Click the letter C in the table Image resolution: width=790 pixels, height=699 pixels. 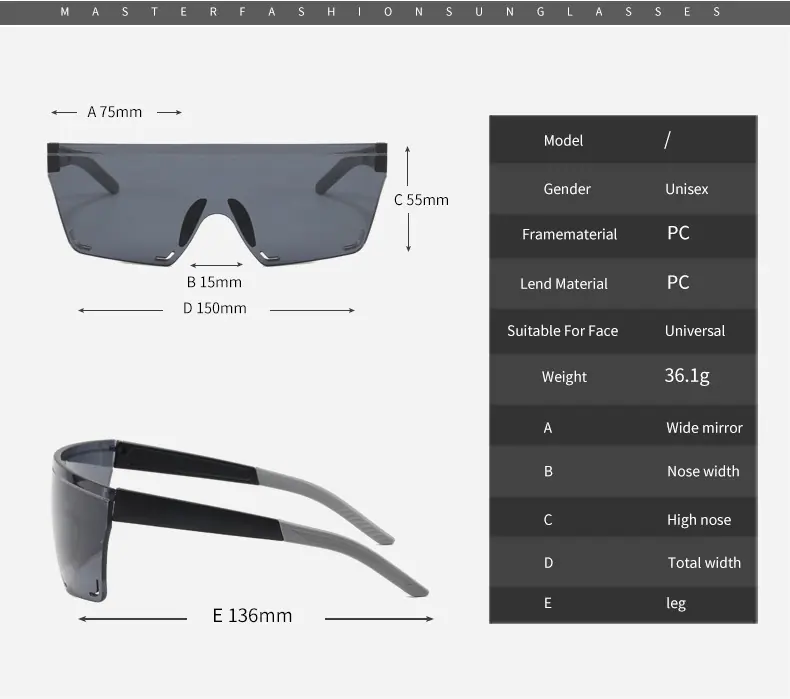pyautogui.click(x=548, y=520)
